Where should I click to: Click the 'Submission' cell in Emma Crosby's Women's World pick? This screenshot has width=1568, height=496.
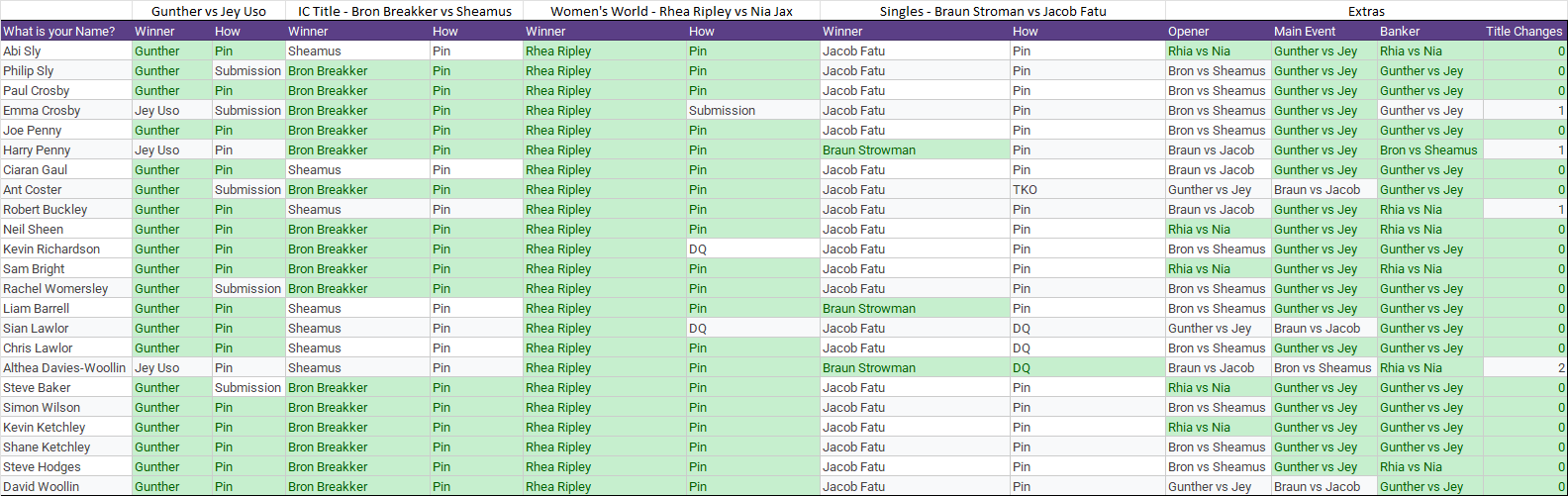[722, 111]
